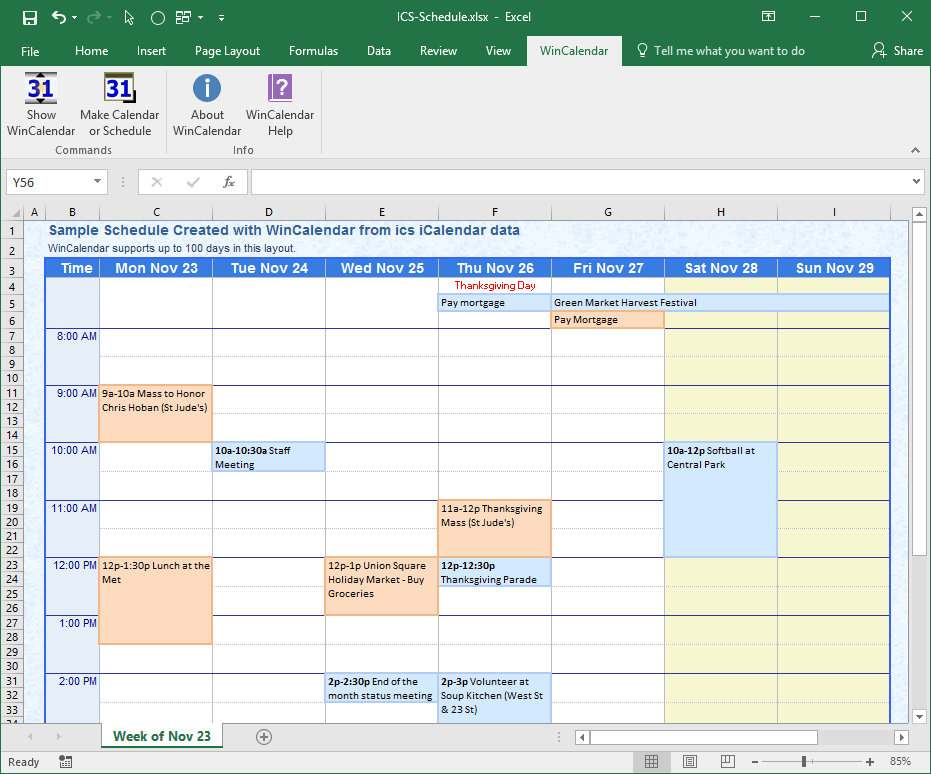Open the Page Layout ribbon tab
The image size is (931, 774).
[227, 51]
